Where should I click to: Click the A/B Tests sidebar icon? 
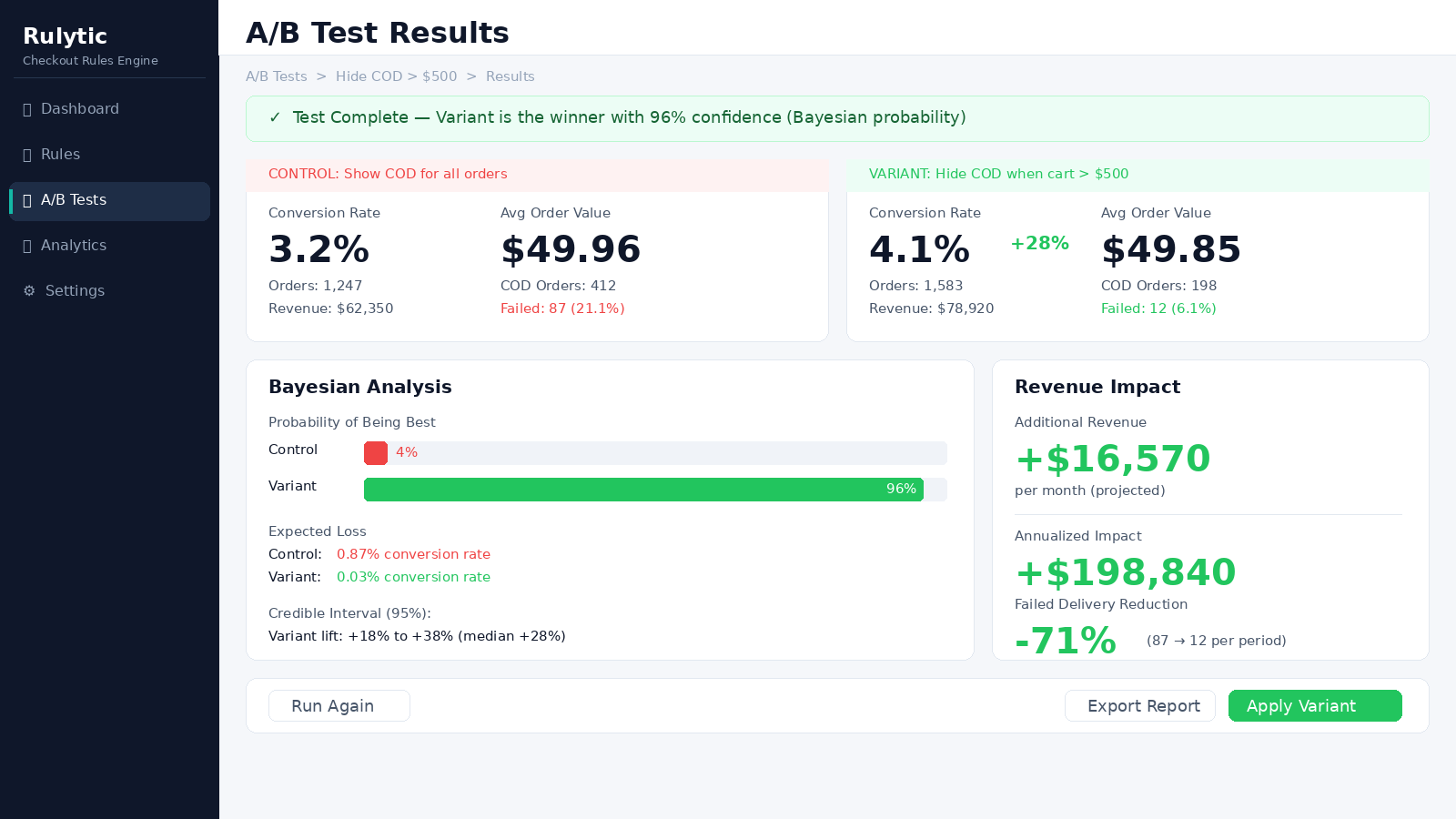tap(27, 200)
